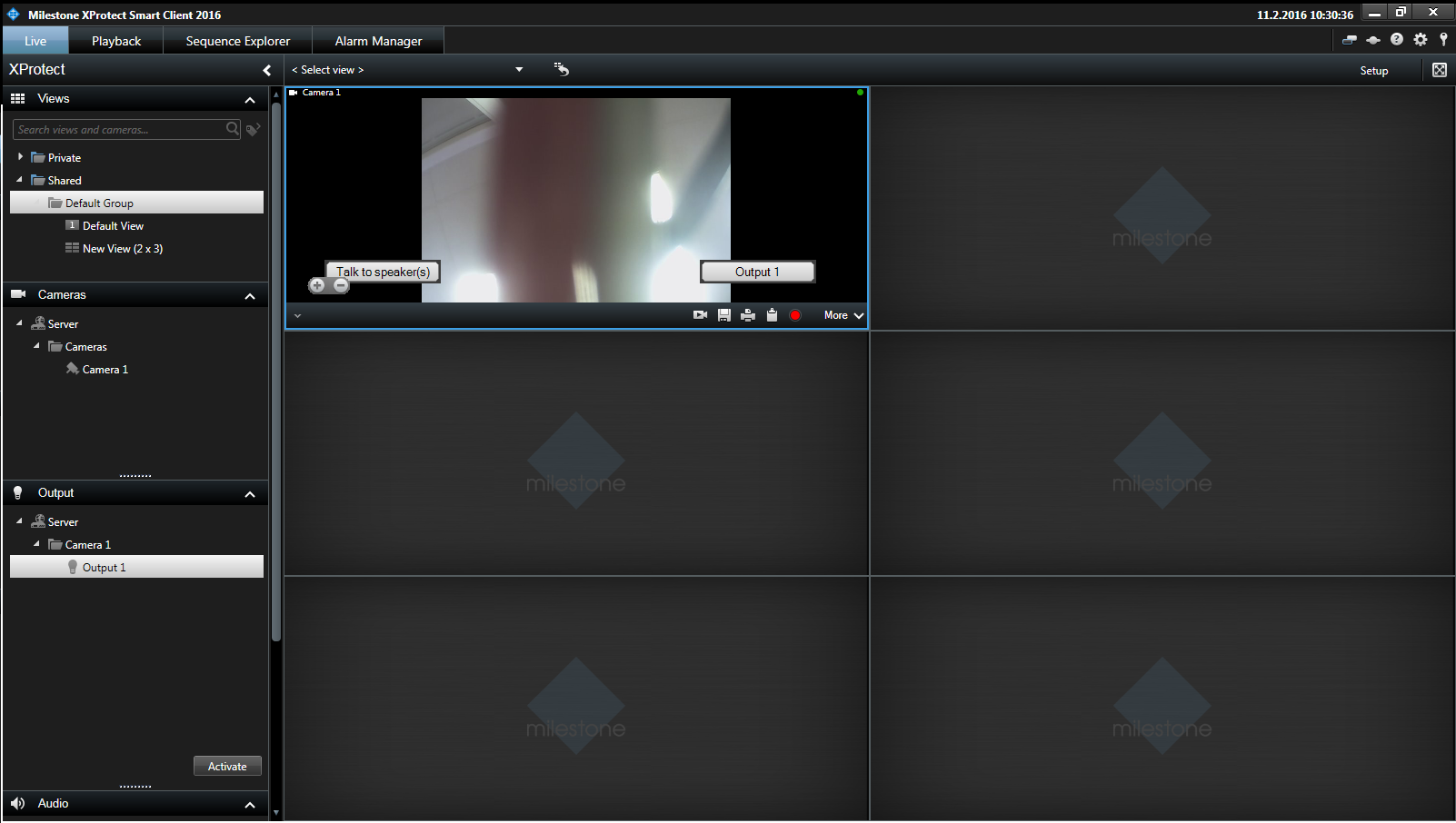The image size is (1456, 823).
Task: Expand the Private views folder
Action: tap(20, 157)
